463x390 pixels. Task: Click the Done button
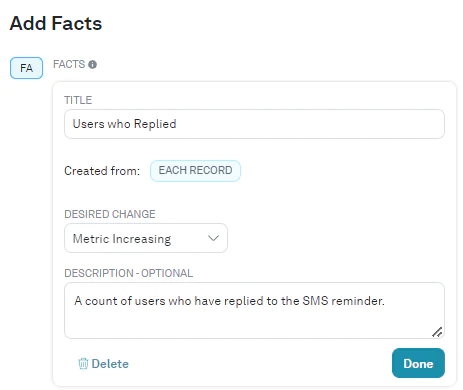click(418, 363)
